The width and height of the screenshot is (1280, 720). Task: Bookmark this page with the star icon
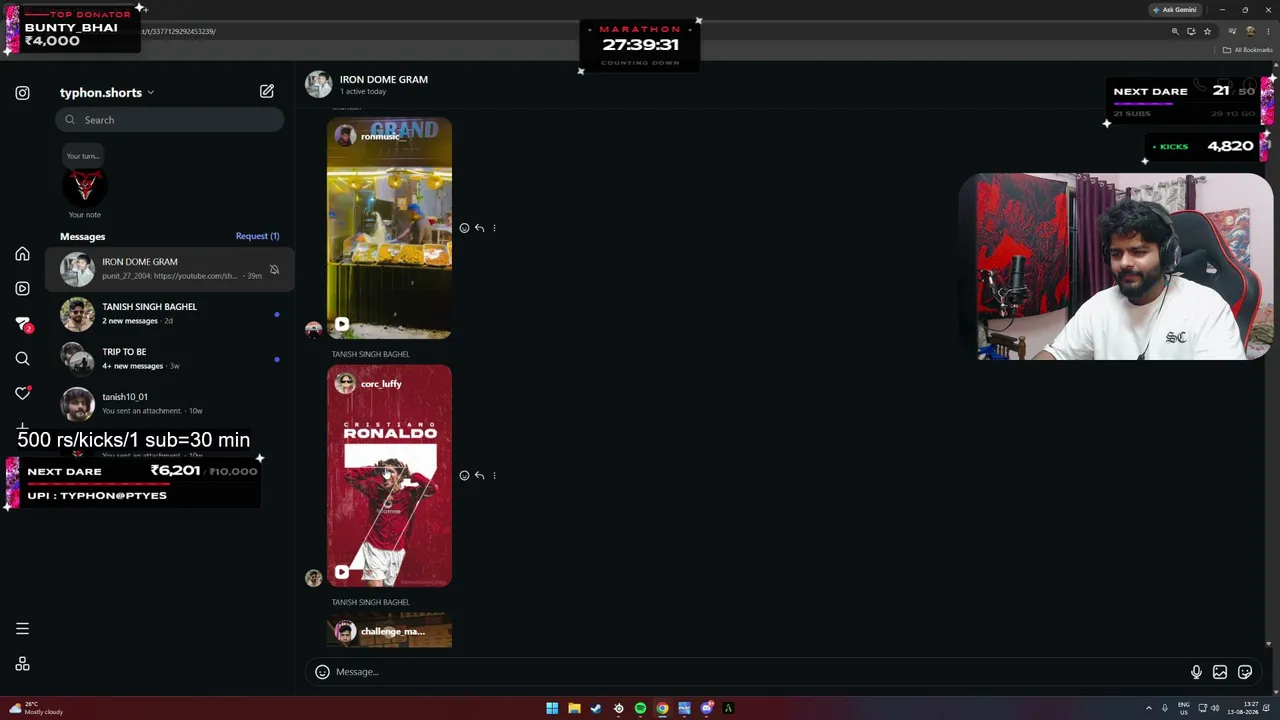pyautogui.click(x=1207, y=31)
